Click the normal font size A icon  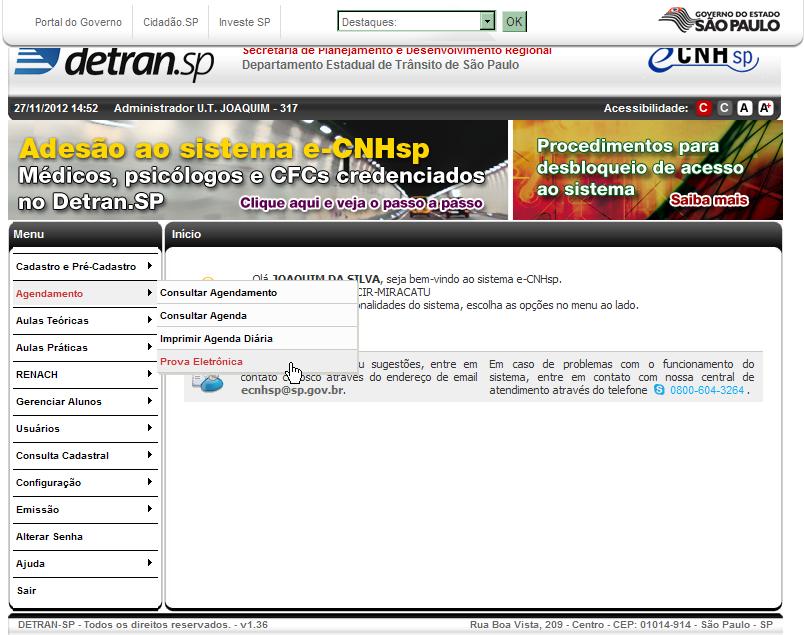(744, 108)
